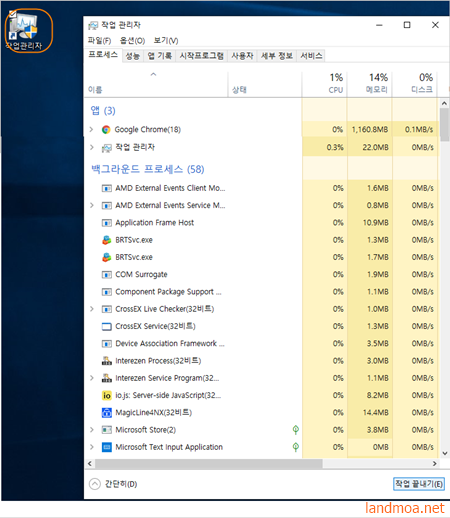This screenshot has width=450, height=518.
Task: Select the Interezen Process icon
Action: pos(106,361)
